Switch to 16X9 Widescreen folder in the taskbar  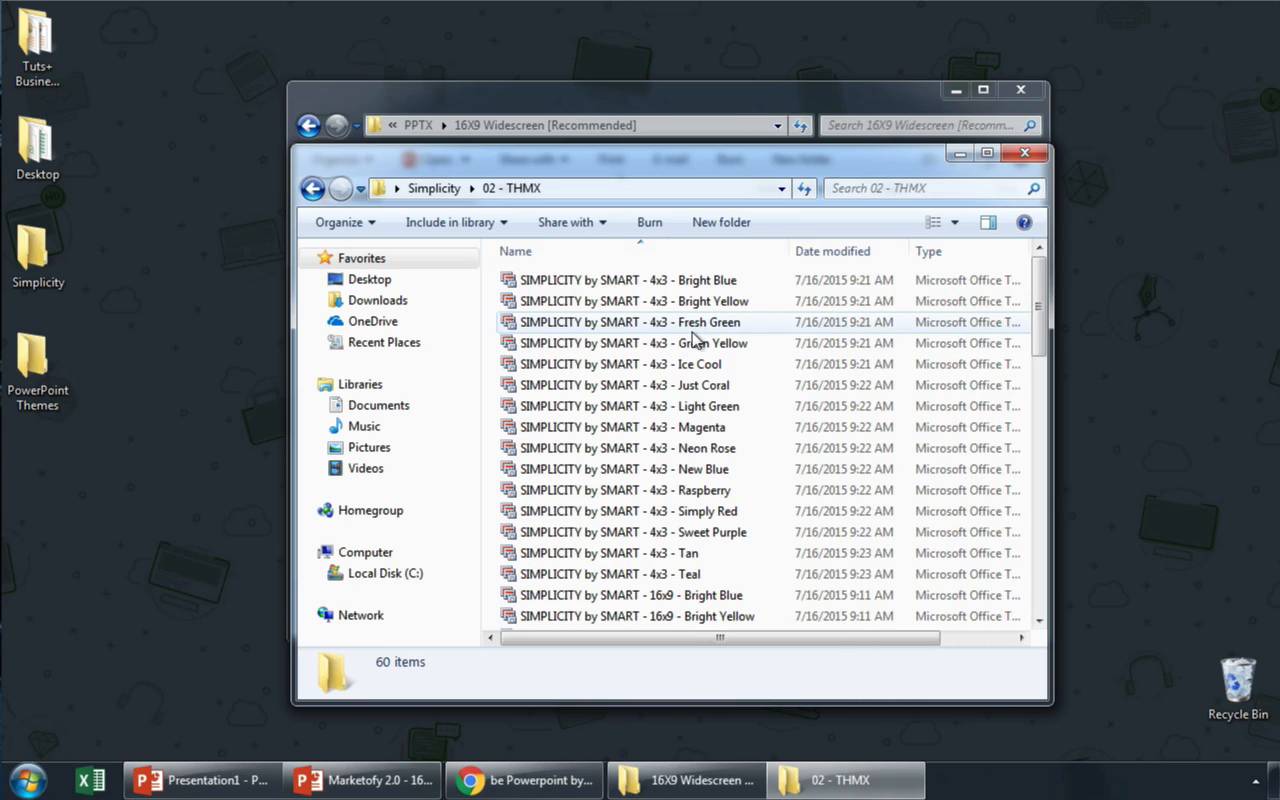(x=686, y=780)
